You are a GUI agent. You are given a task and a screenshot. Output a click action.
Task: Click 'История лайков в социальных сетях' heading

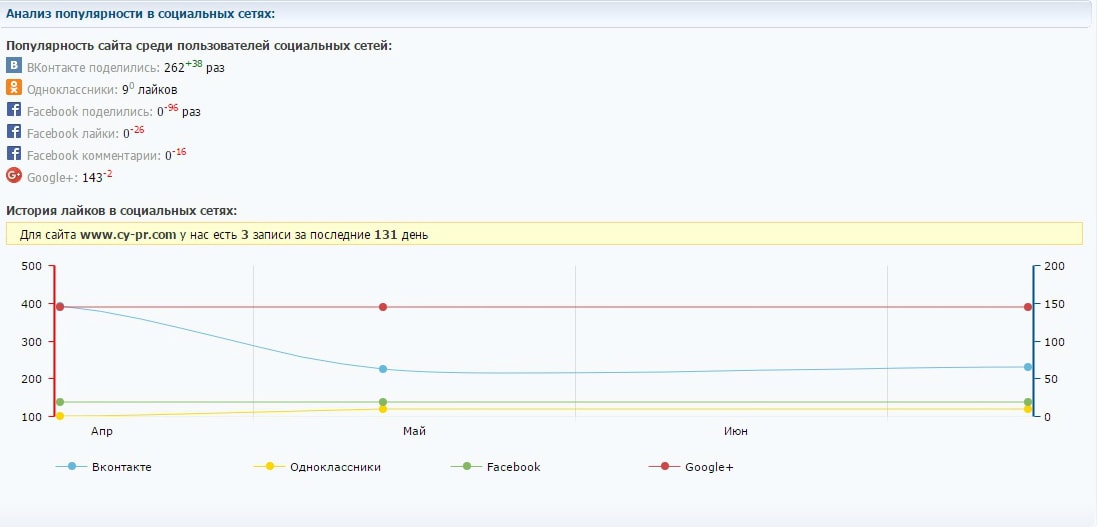121,210
